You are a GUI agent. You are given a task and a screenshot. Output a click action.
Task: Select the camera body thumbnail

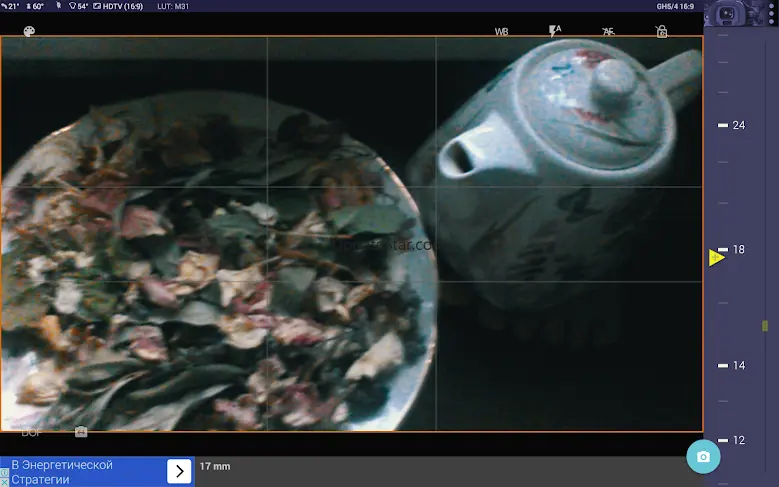click(735, 13)
